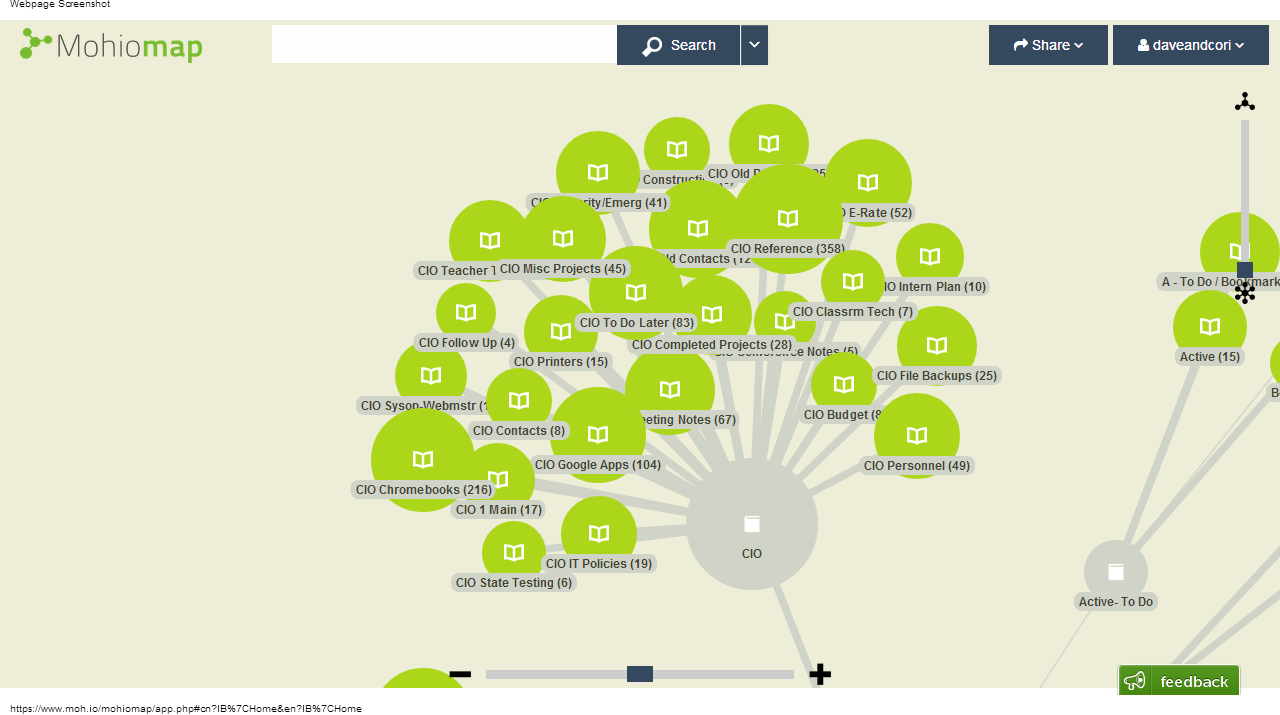
Task: Open the CIO Personnel node
Action: 916,434
